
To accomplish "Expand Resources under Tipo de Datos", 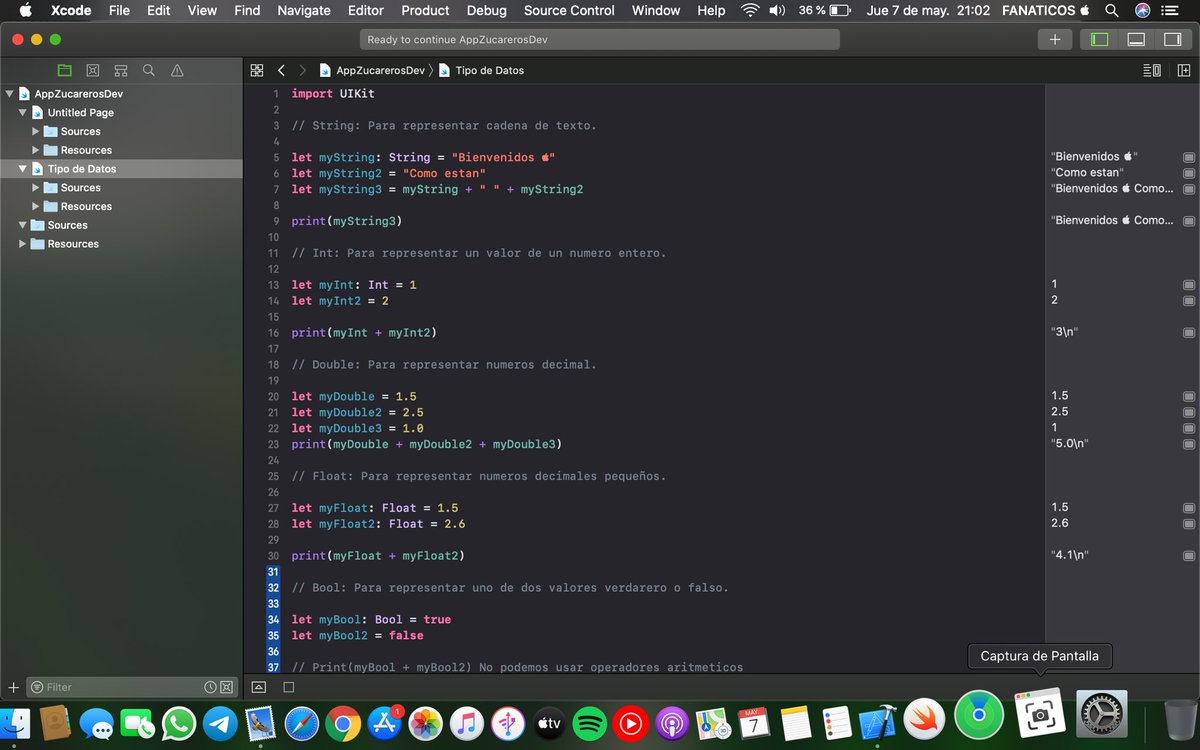I will (x=36, y=206).
